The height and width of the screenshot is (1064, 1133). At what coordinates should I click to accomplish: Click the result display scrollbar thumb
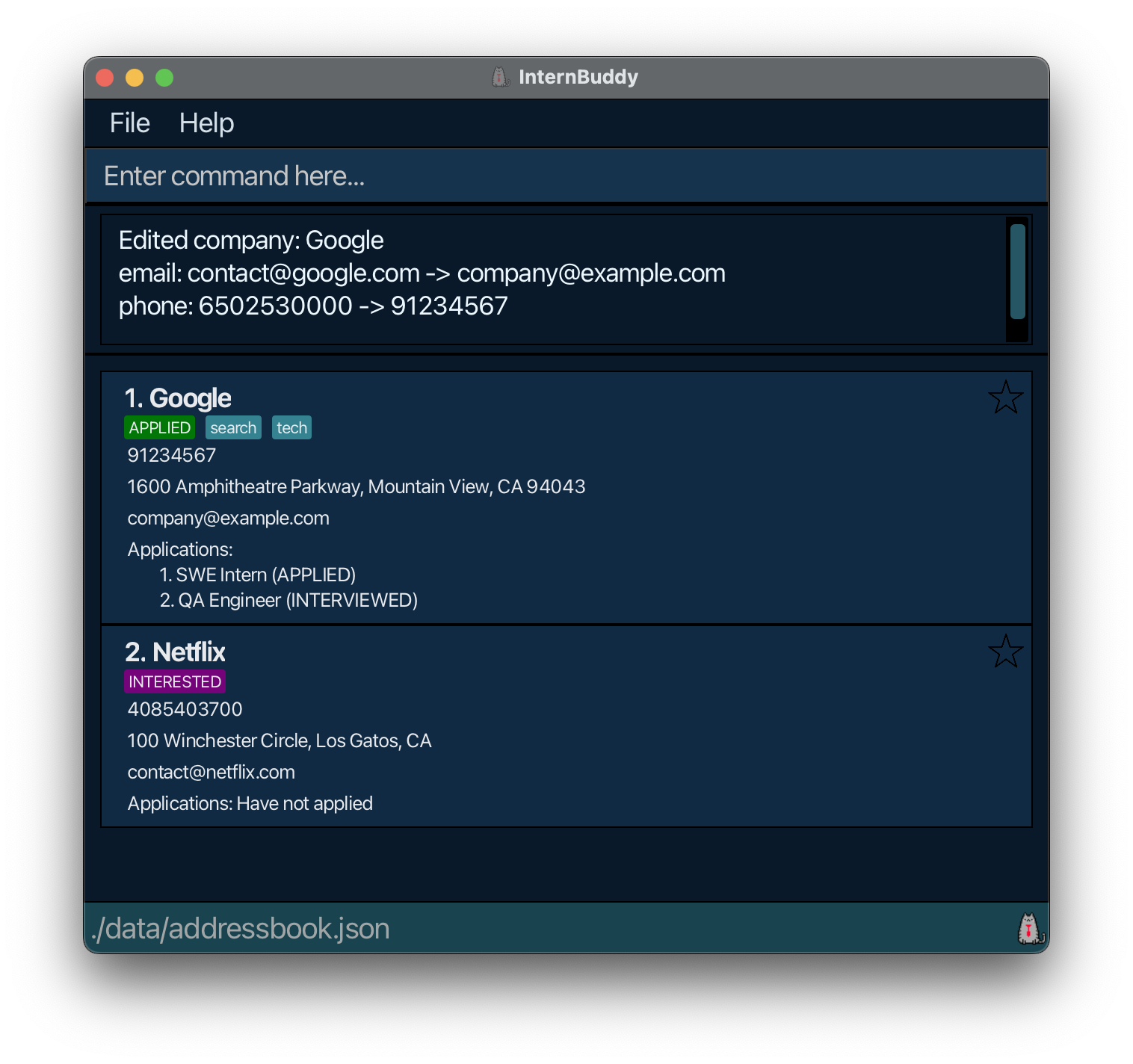pyautogui.click(x=1017, y=271)
